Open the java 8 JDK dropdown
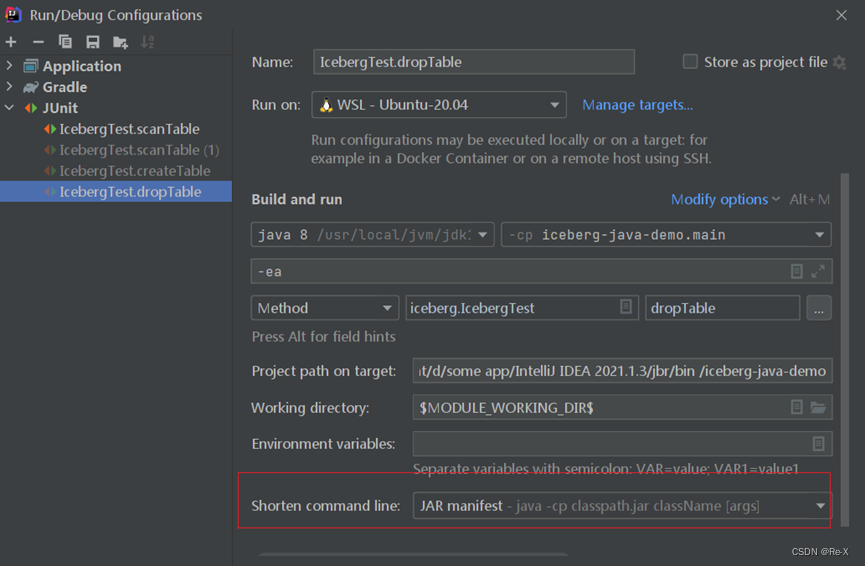865x566 pixels. pos(373,234)
